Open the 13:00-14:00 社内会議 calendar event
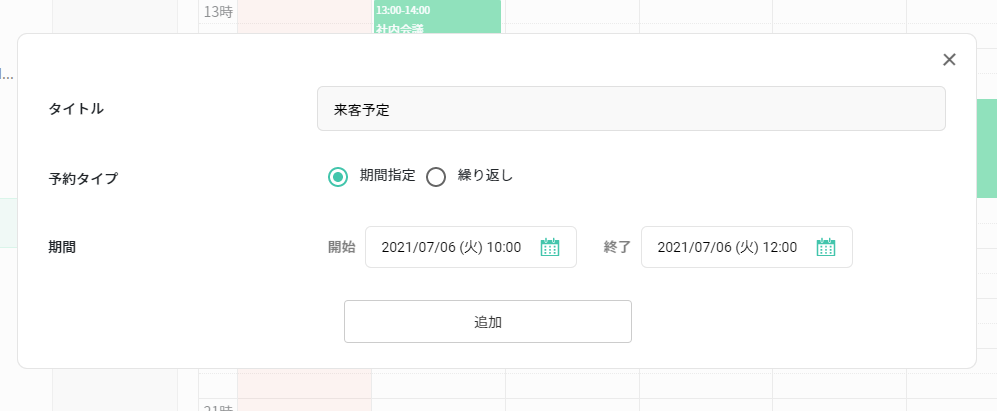The height and width of the screenshot is (411, 997). [436, 18]
